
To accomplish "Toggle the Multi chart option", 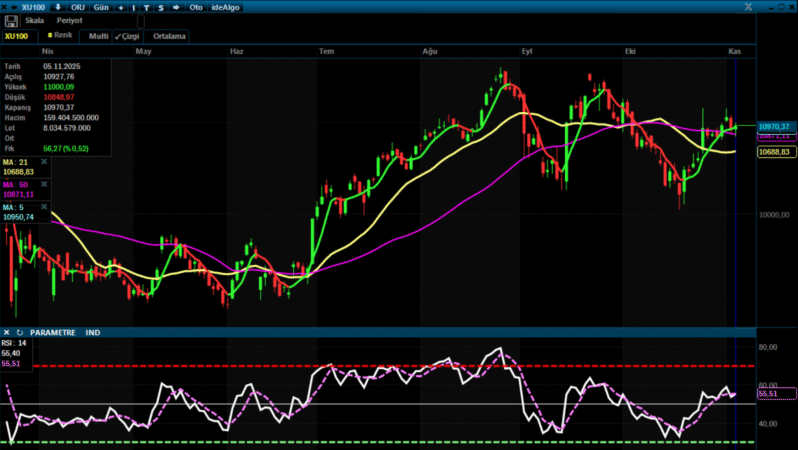I will click(x=98, y=36).
